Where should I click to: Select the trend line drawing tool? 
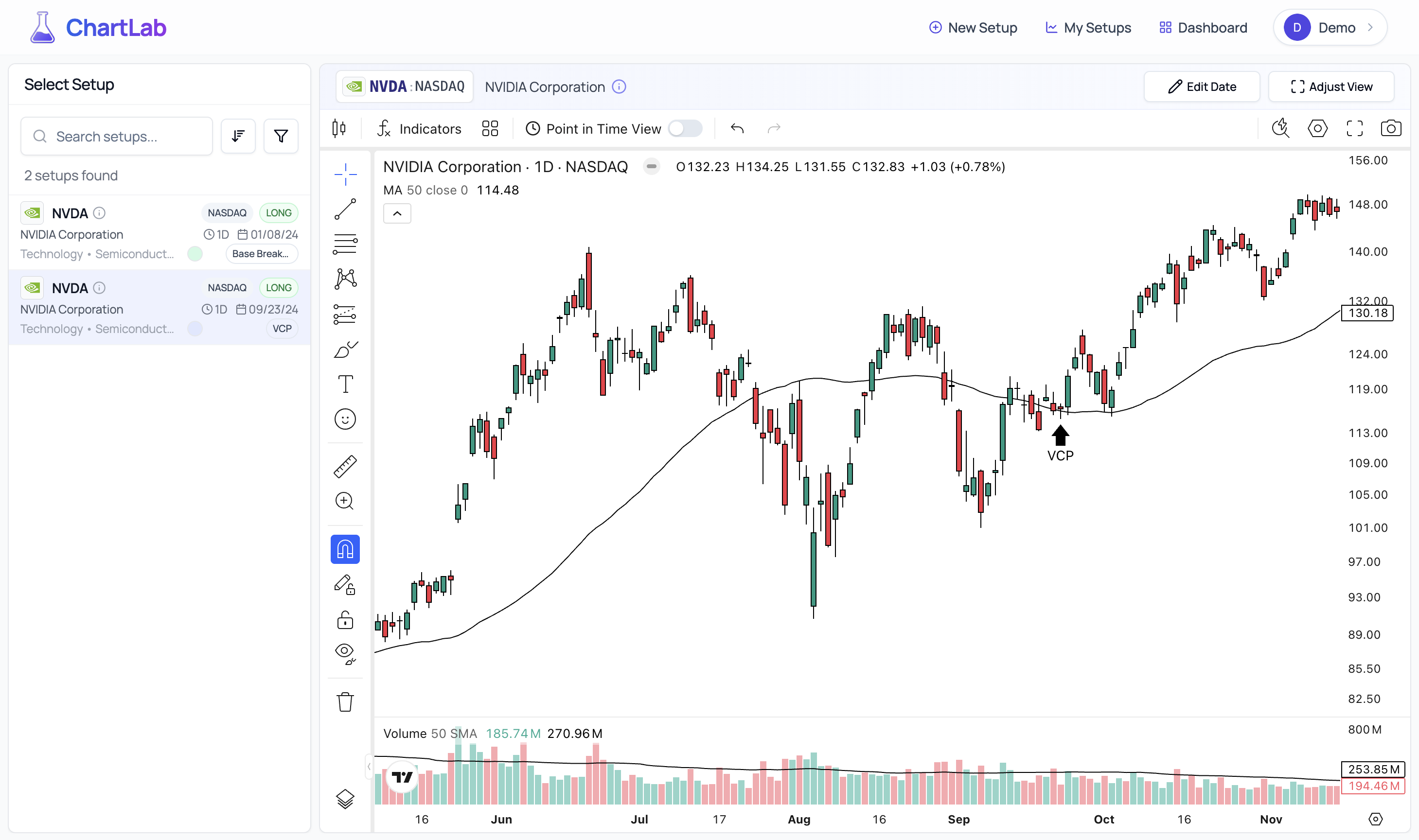(345, 209)
